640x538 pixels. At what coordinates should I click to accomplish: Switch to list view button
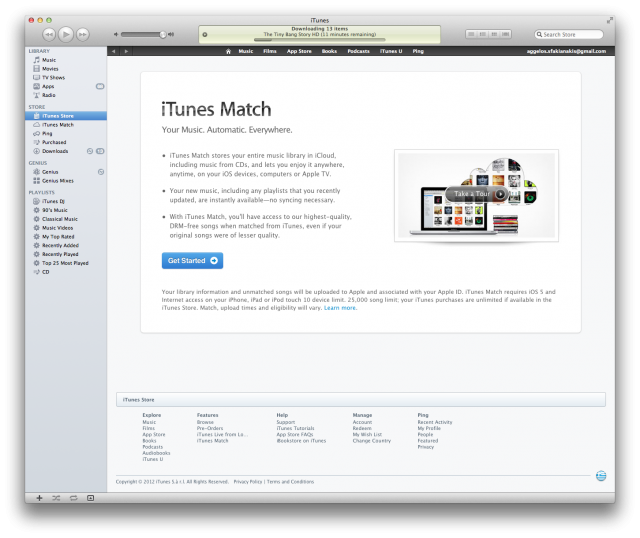coord(471,34)
